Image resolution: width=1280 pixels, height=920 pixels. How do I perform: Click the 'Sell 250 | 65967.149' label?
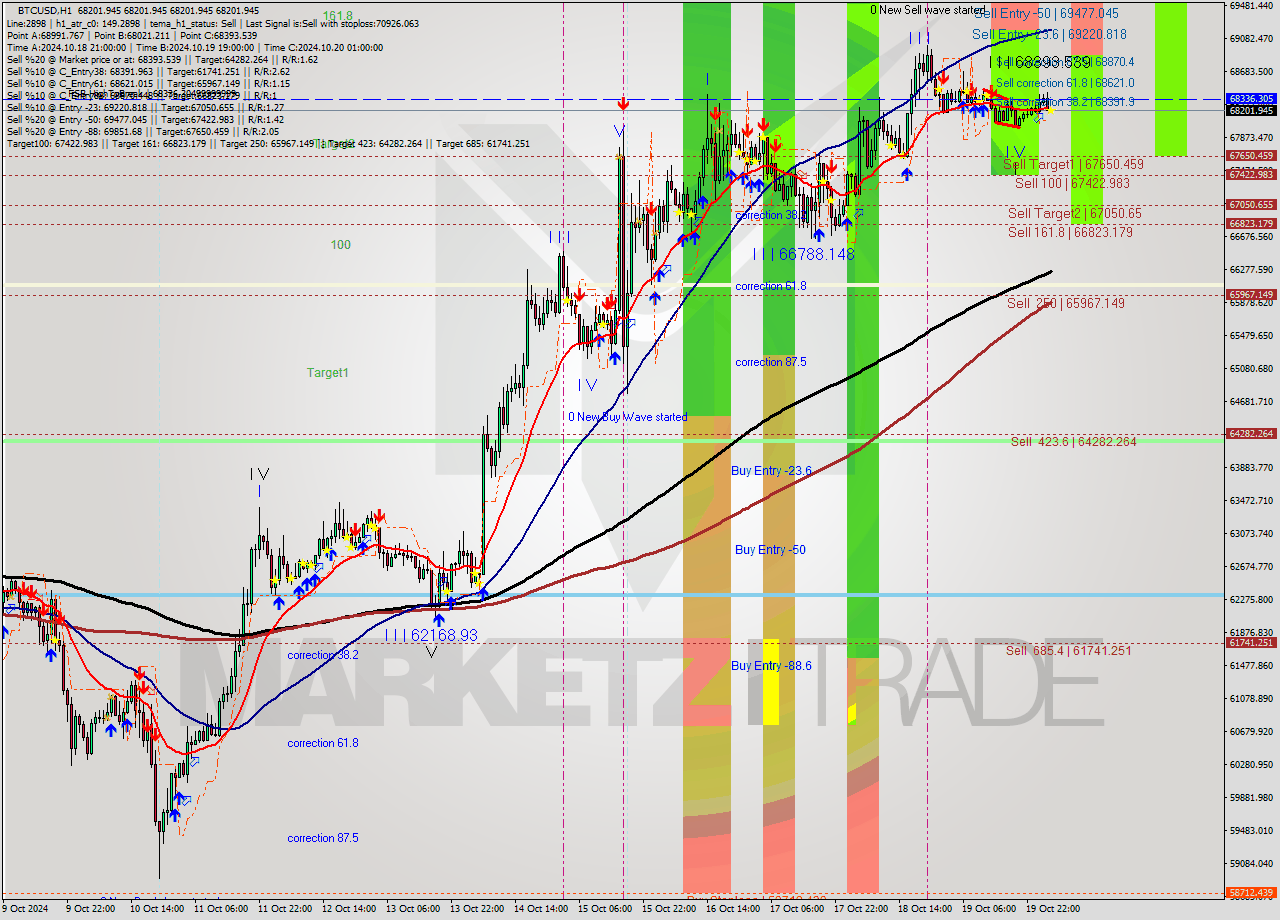1065,303
